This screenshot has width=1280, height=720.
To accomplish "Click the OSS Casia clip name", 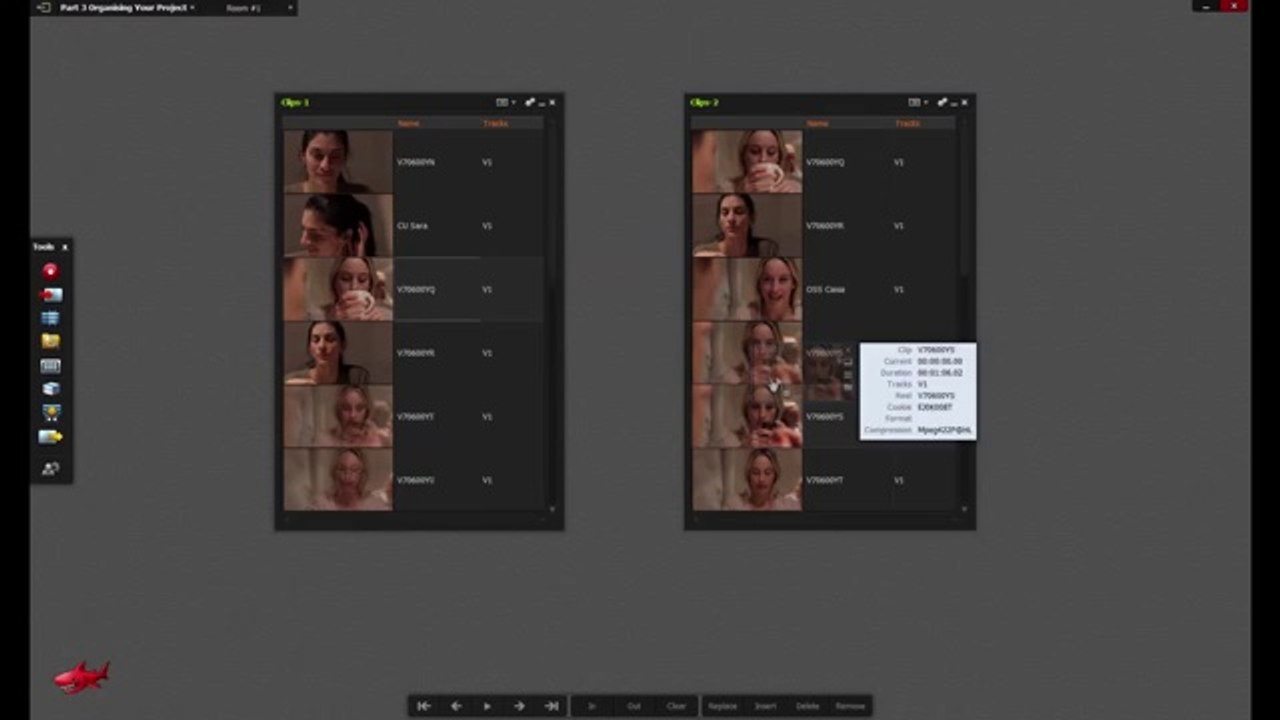I will point(825,290).
